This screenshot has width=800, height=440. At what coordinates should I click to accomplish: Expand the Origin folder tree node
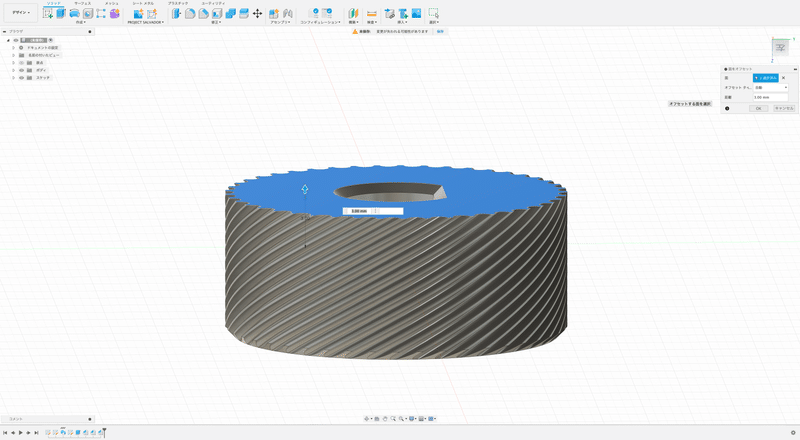[x=14, y=63]
